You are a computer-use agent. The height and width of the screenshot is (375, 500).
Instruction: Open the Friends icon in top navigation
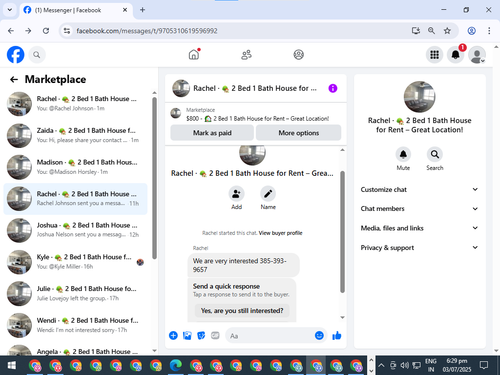[x=246, y=55]
